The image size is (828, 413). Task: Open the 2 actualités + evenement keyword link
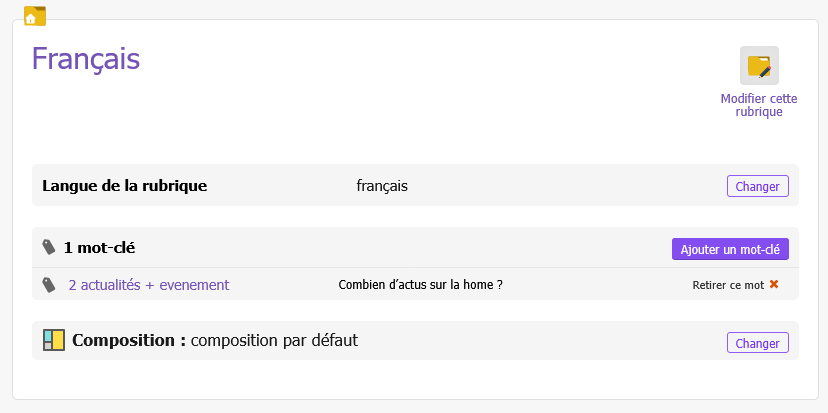click(148, 285)
